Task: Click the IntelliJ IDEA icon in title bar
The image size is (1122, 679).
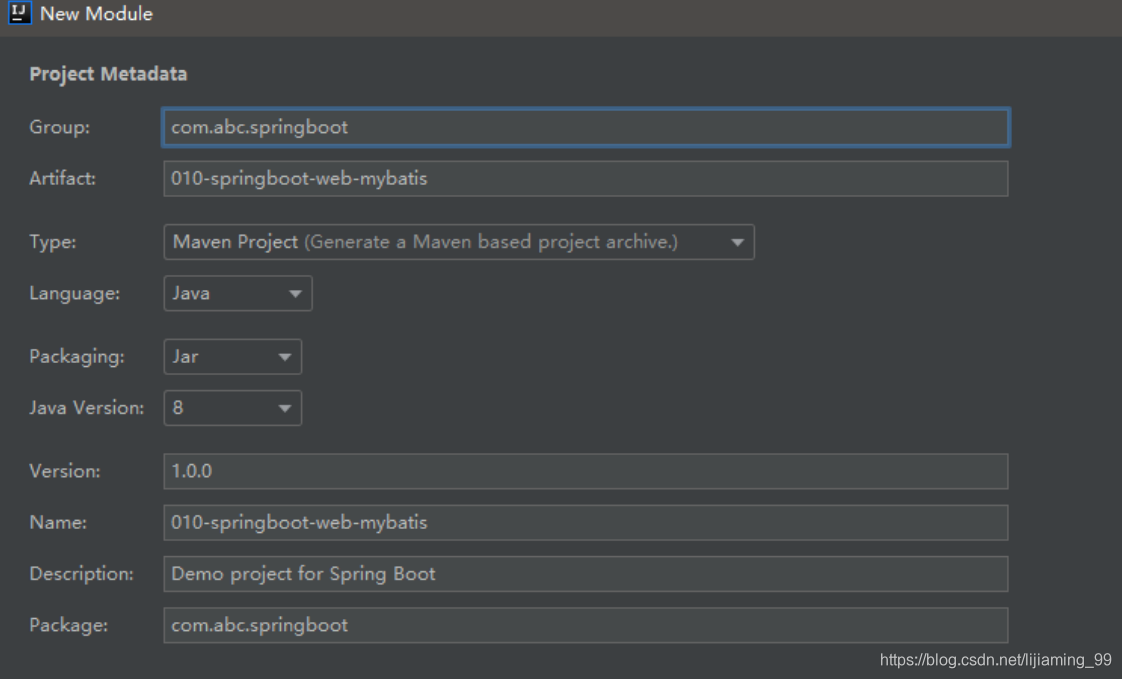Action: pyautogui.click(x=19, y=13)
